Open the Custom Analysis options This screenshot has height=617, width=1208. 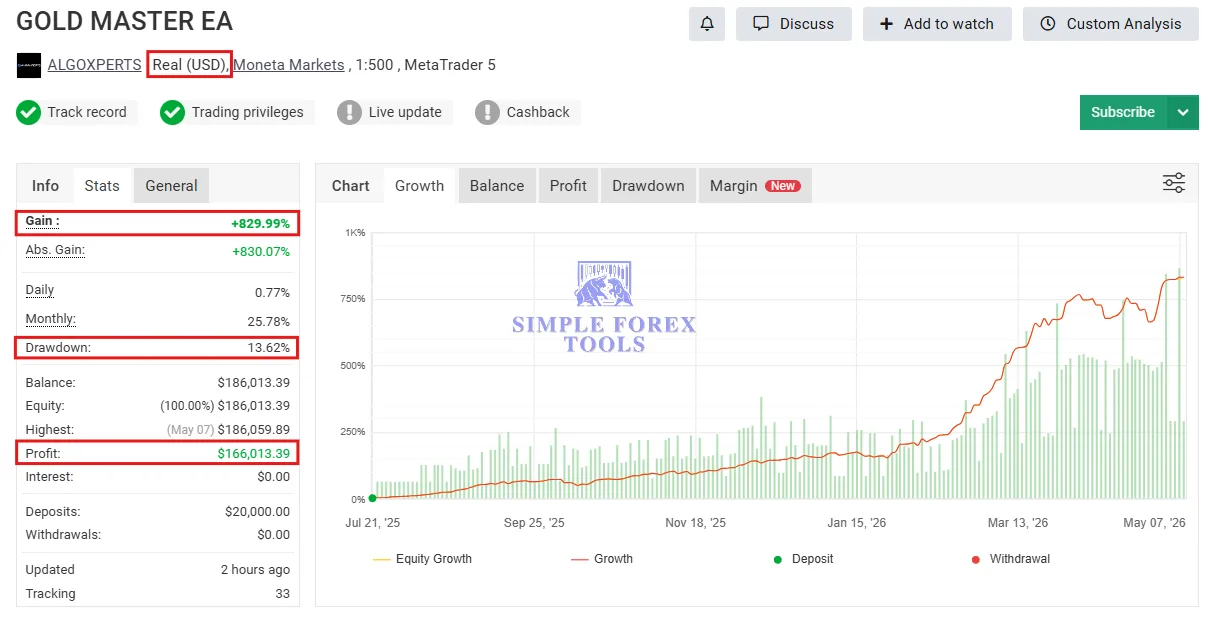(1111, 24)
